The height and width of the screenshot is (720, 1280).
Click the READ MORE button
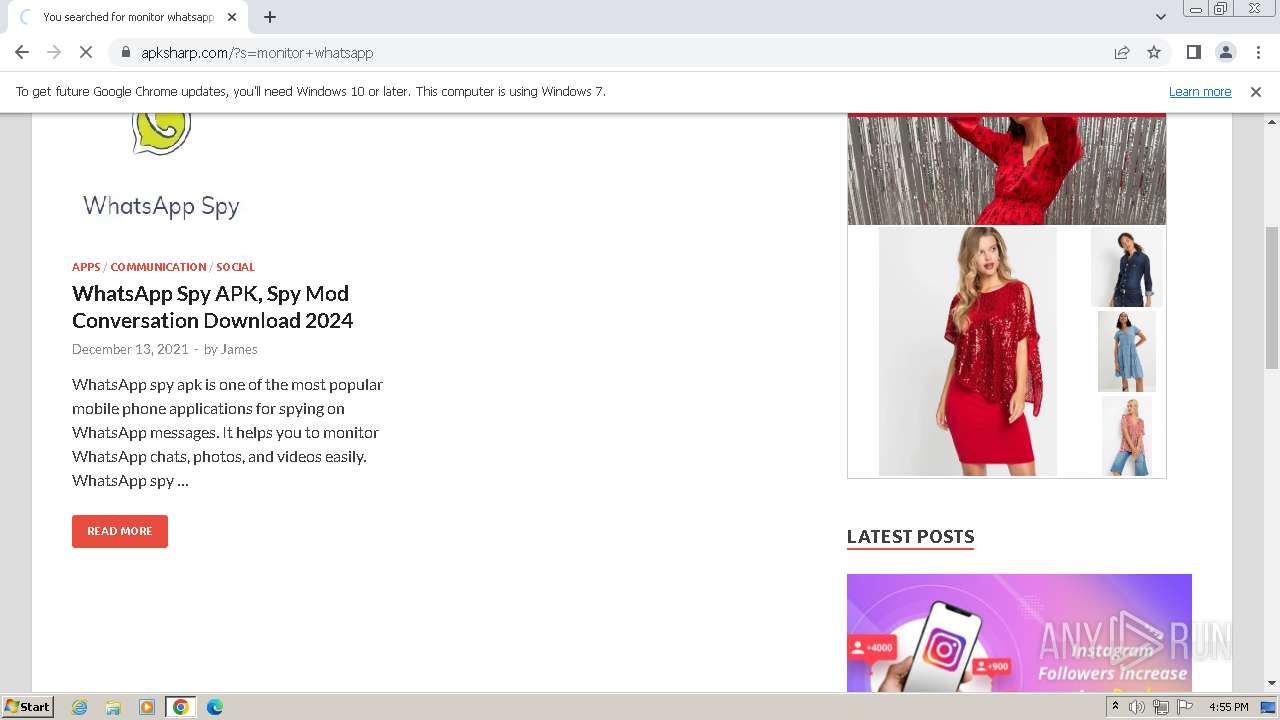point(120,531)
